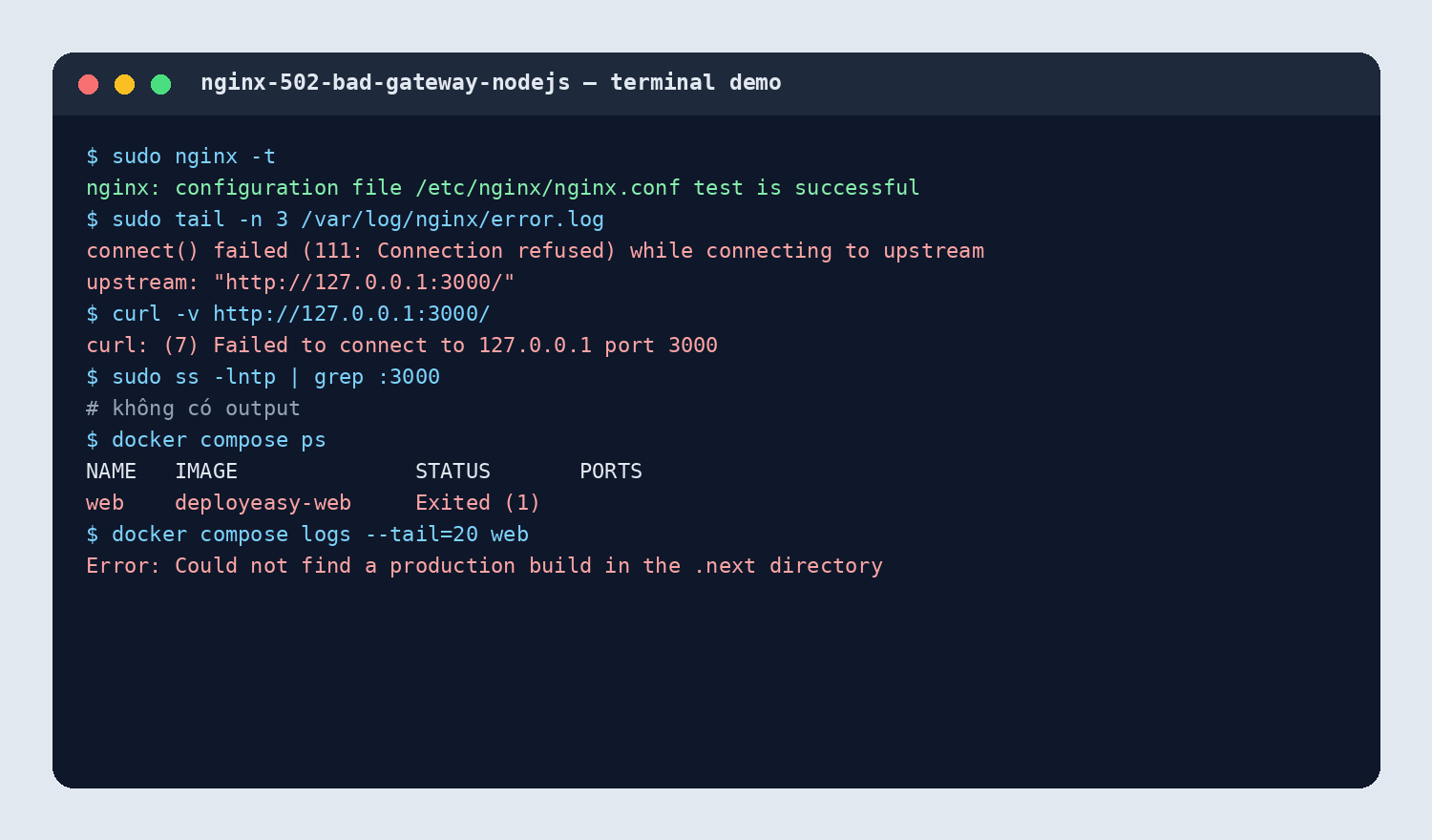Click the curl Failed to connect error
Viewport: 1432px width, 840px height.
point(402,346)
